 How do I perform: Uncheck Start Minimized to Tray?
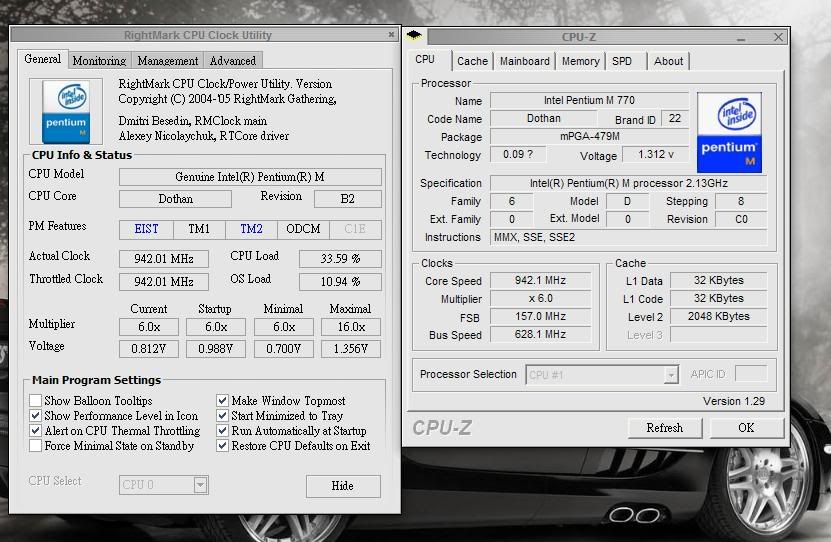pos(223,415)
